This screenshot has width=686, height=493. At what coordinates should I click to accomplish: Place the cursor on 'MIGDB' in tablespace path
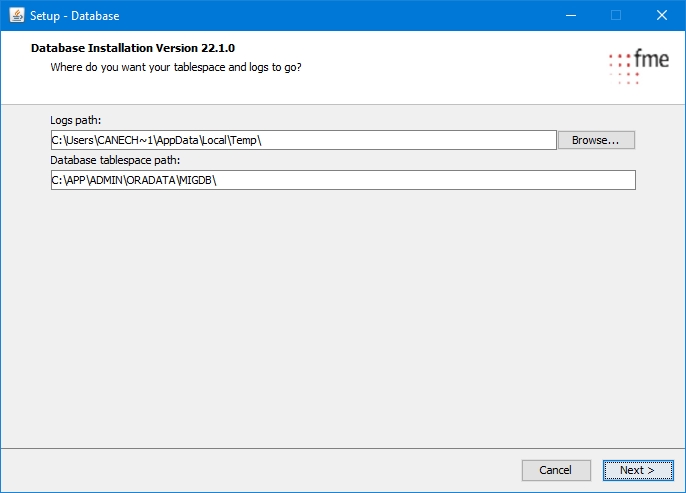click(197, 180)
